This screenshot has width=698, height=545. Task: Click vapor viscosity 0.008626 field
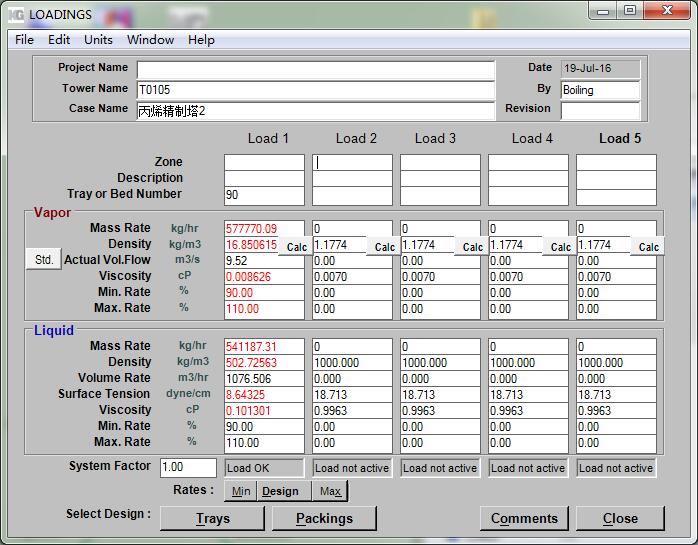coord(264,277)
